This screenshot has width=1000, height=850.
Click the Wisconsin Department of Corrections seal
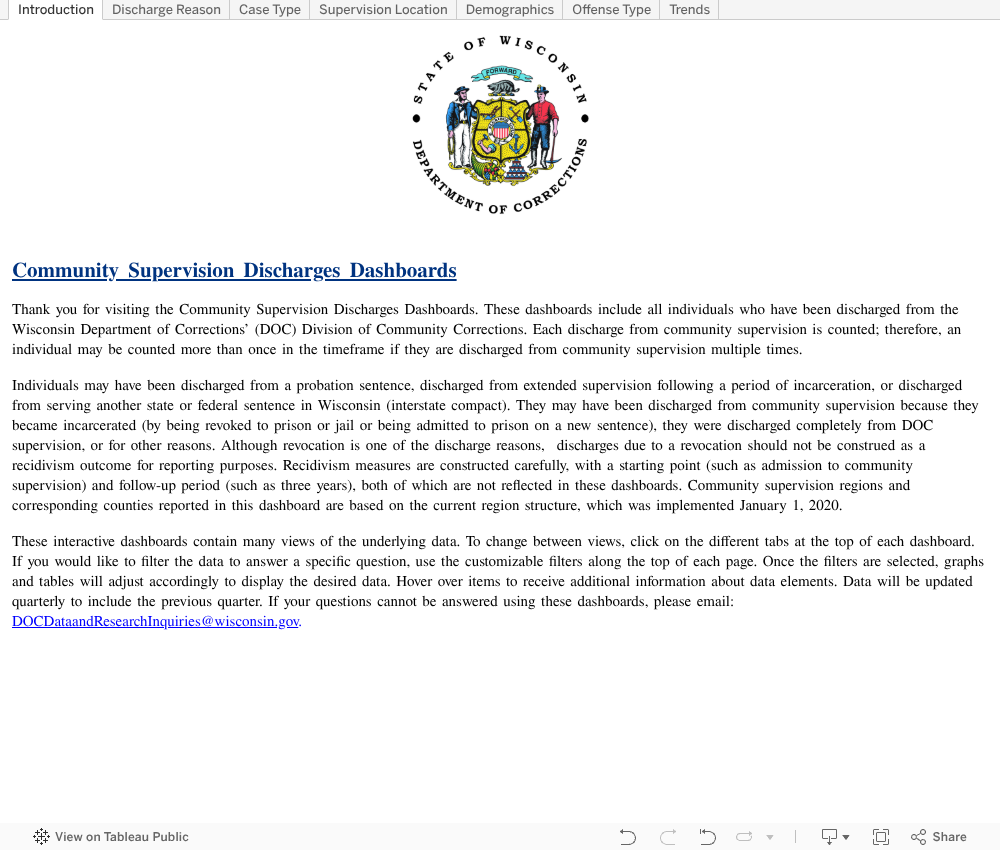[x=500, y=124]
